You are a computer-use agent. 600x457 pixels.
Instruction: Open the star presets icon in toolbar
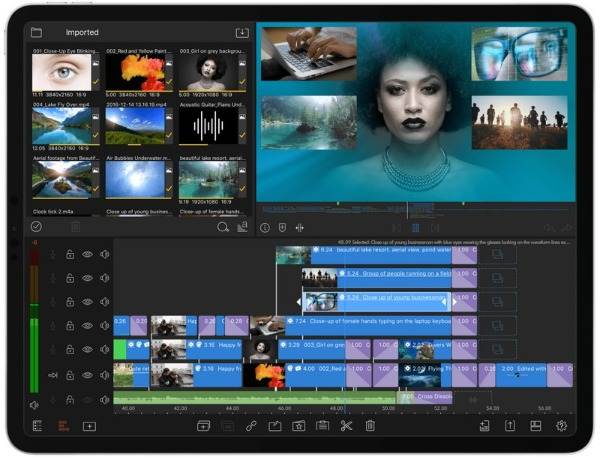coord(298,426)
